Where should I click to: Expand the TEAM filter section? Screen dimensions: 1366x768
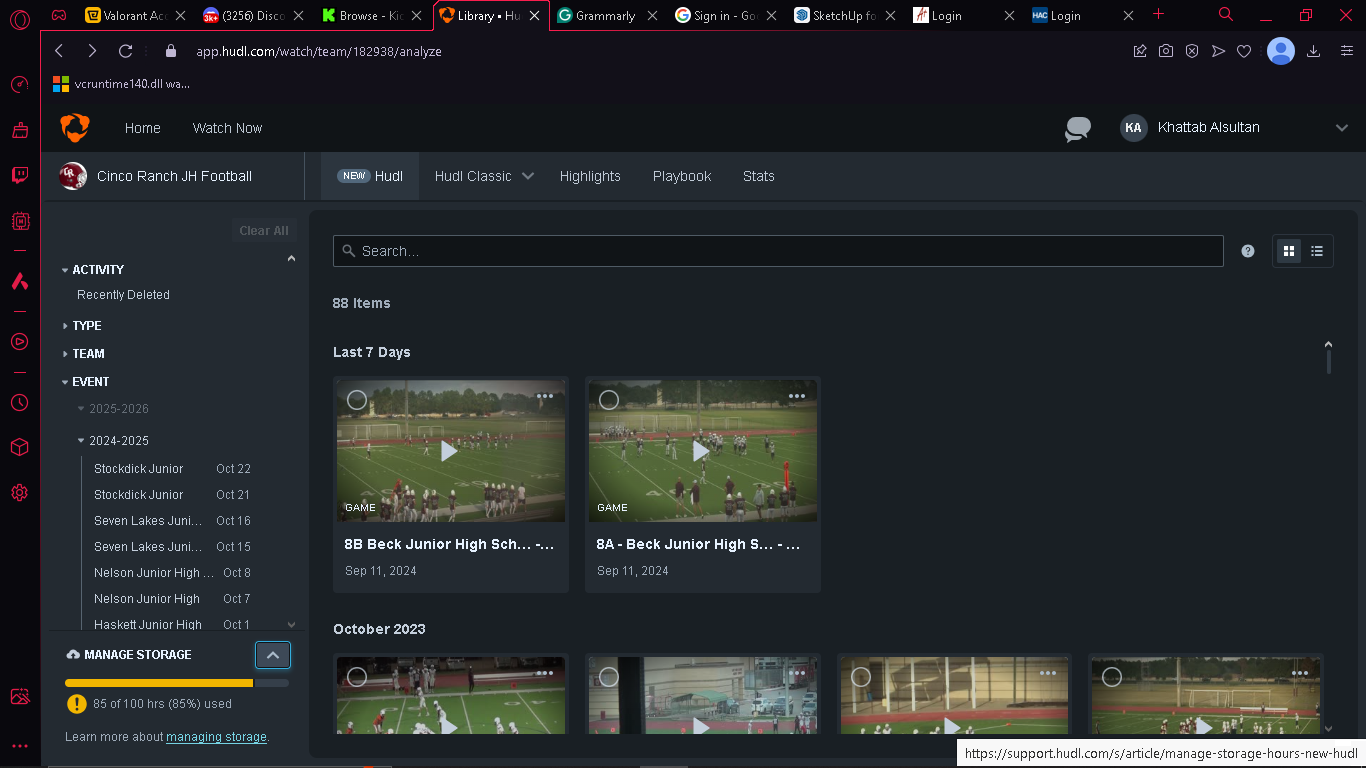83,354
